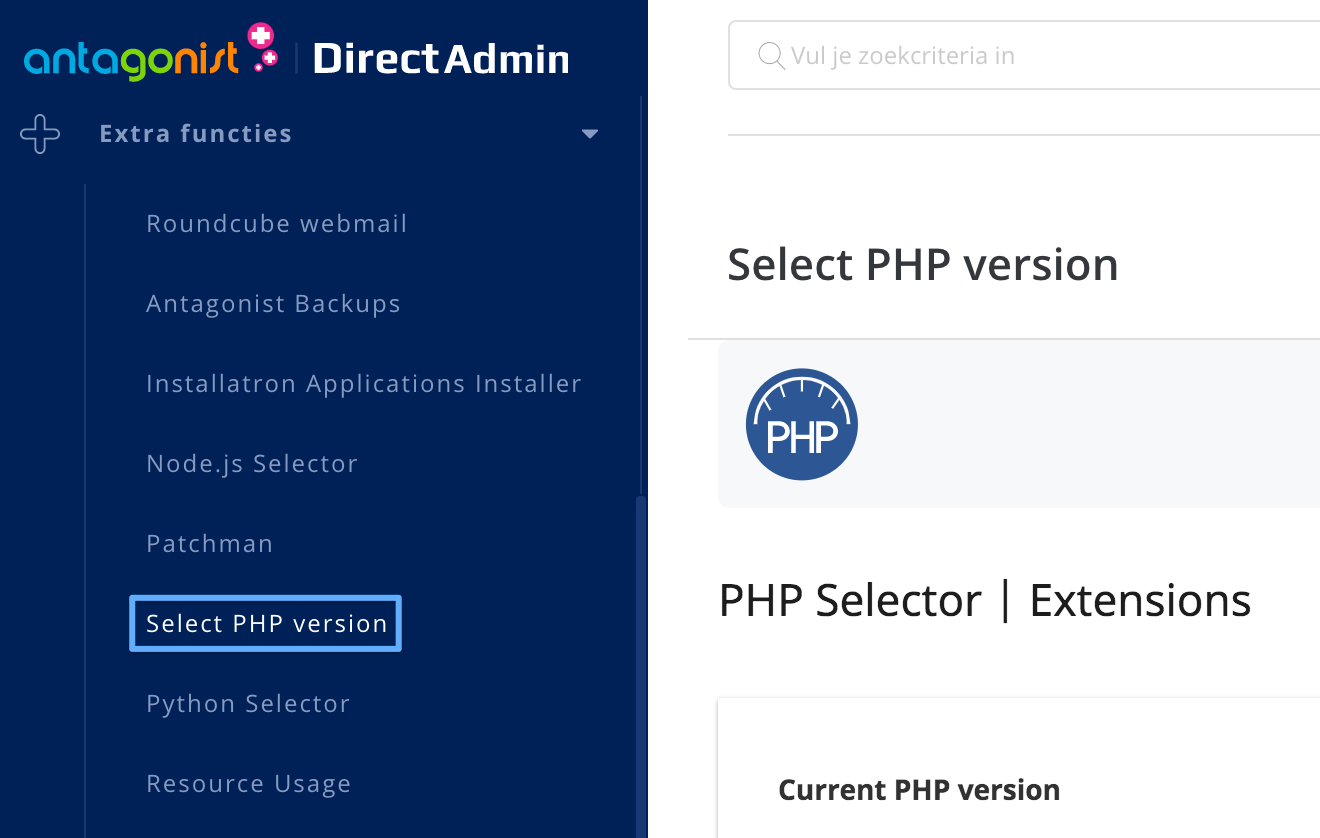
Task: Click the Select PHP version page heading
Action: point(922,265)
